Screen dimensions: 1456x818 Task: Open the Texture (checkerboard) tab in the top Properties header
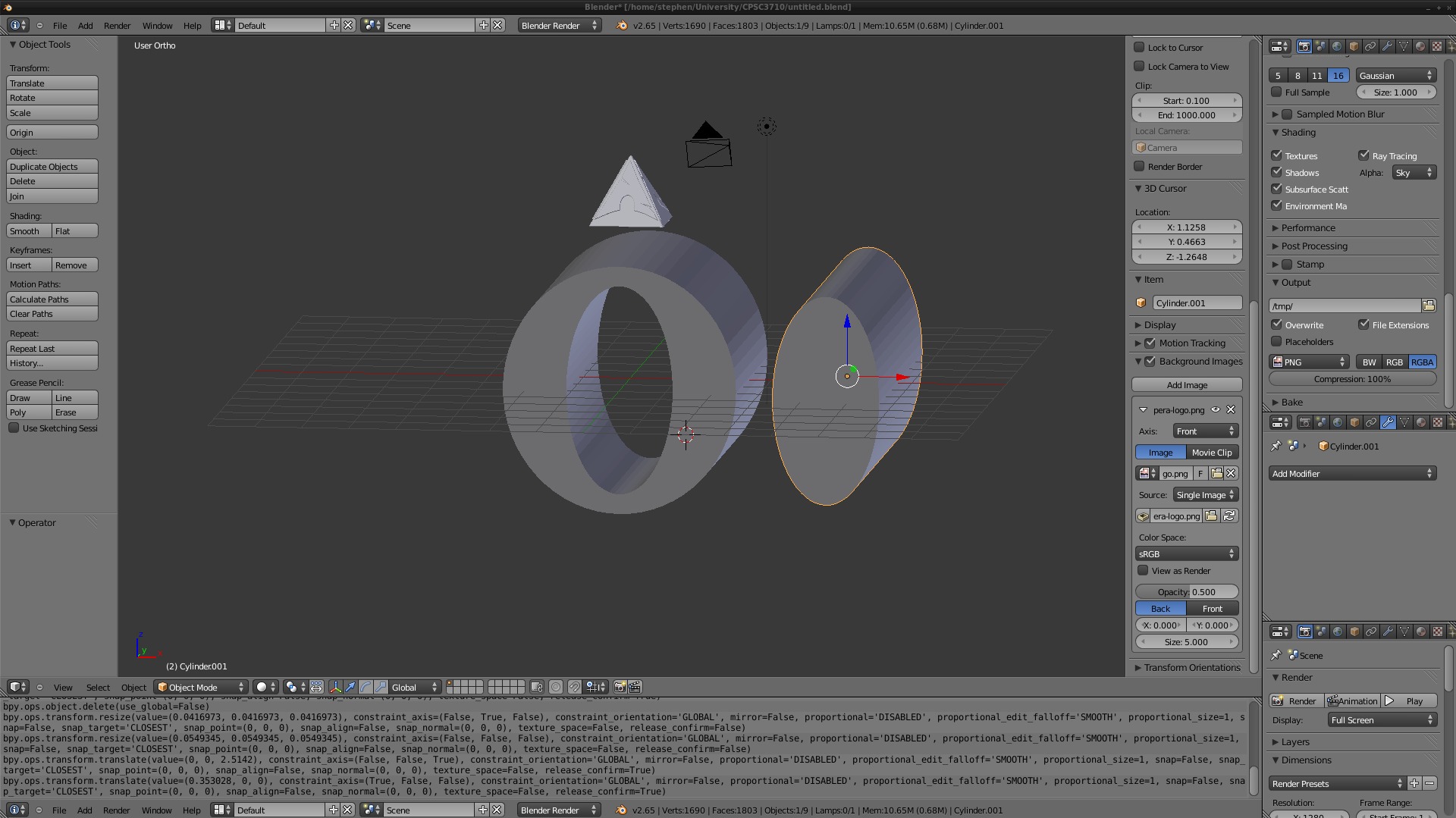(x=1437, y=46)
